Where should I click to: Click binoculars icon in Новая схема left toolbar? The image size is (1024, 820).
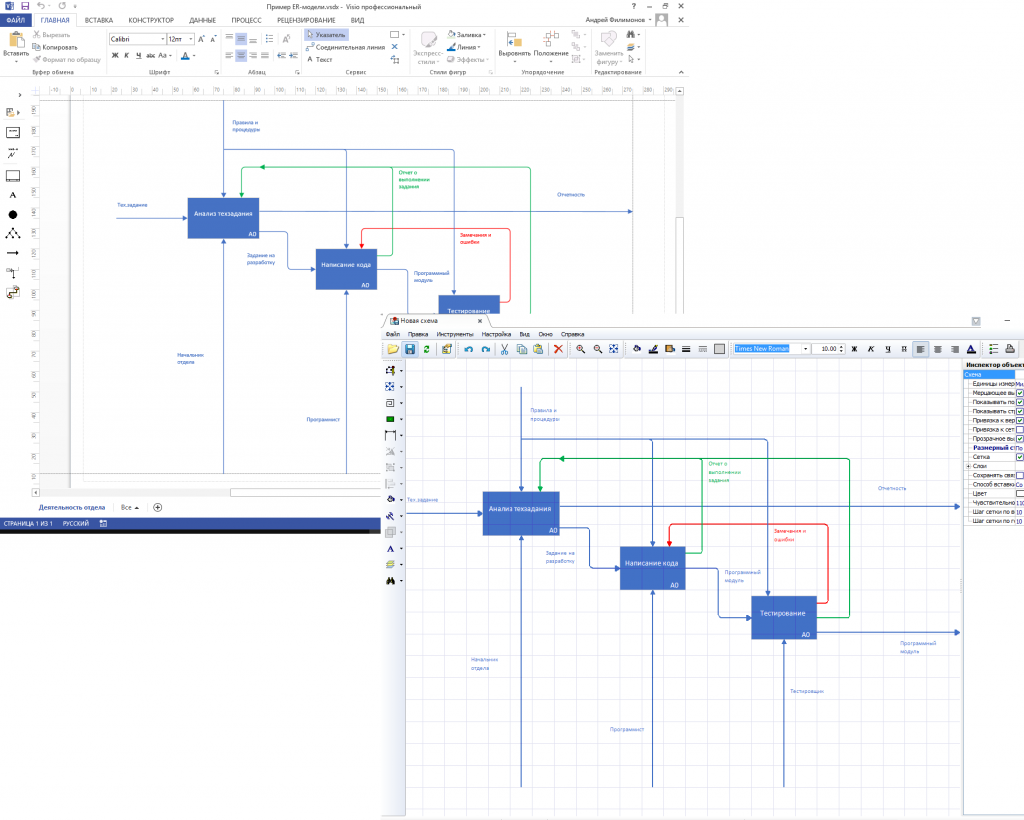click(391, 580)
